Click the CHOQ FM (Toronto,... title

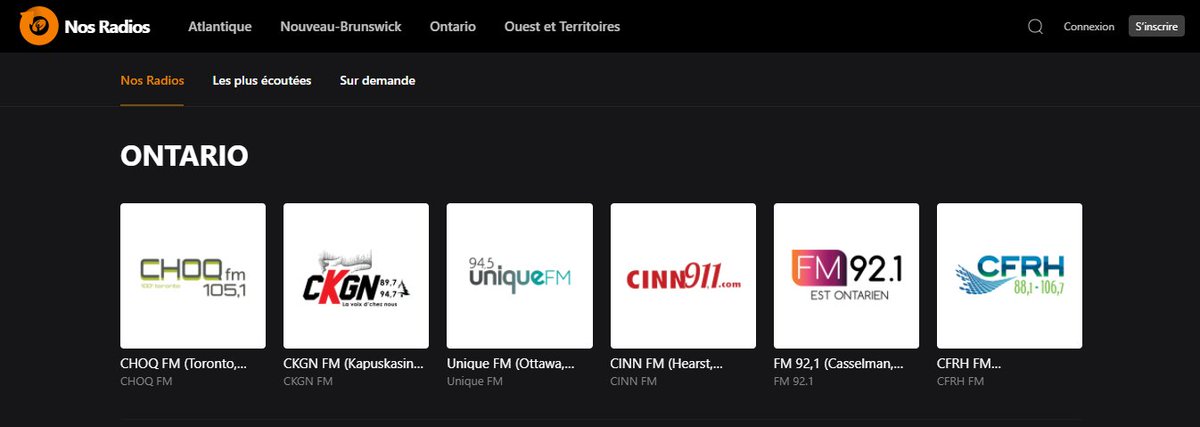pos(184,365)
